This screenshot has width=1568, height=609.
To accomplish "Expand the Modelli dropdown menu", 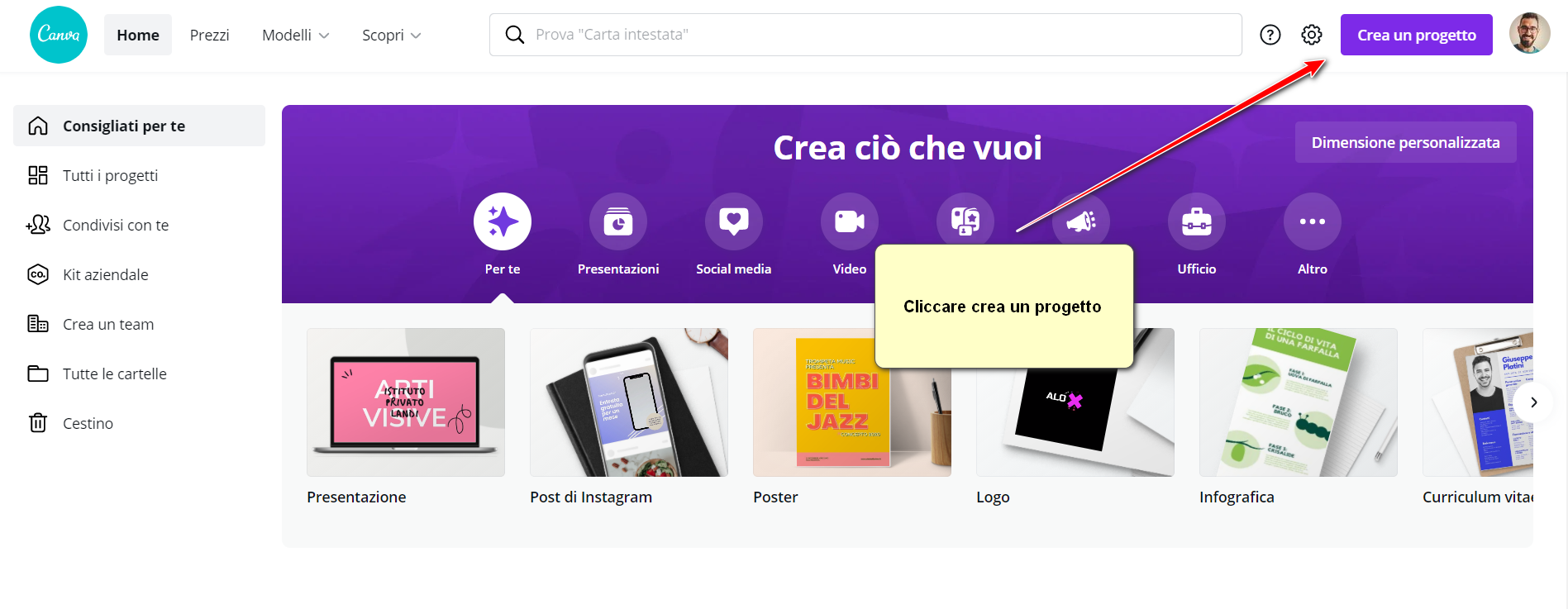I will pos(296,35).
